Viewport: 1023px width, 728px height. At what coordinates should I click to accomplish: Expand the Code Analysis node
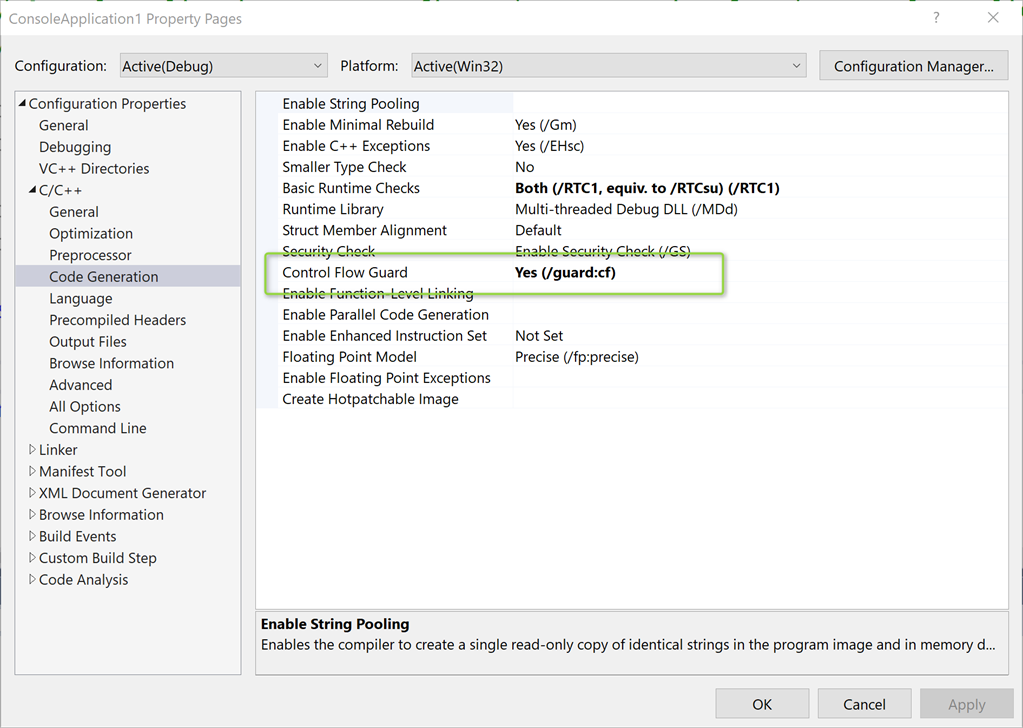(x=30, y=579)
